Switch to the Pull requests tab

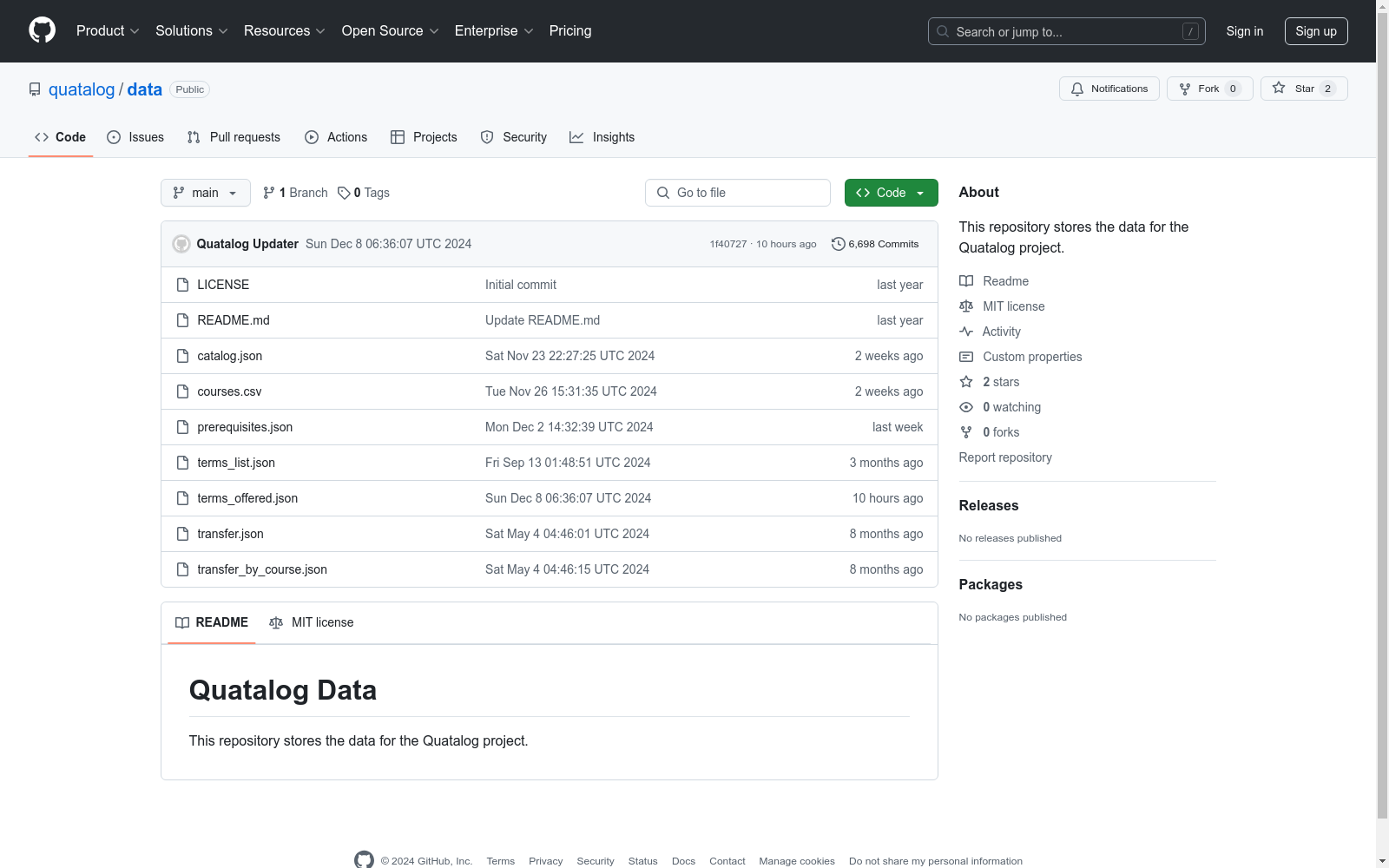[x=234, y=137]
